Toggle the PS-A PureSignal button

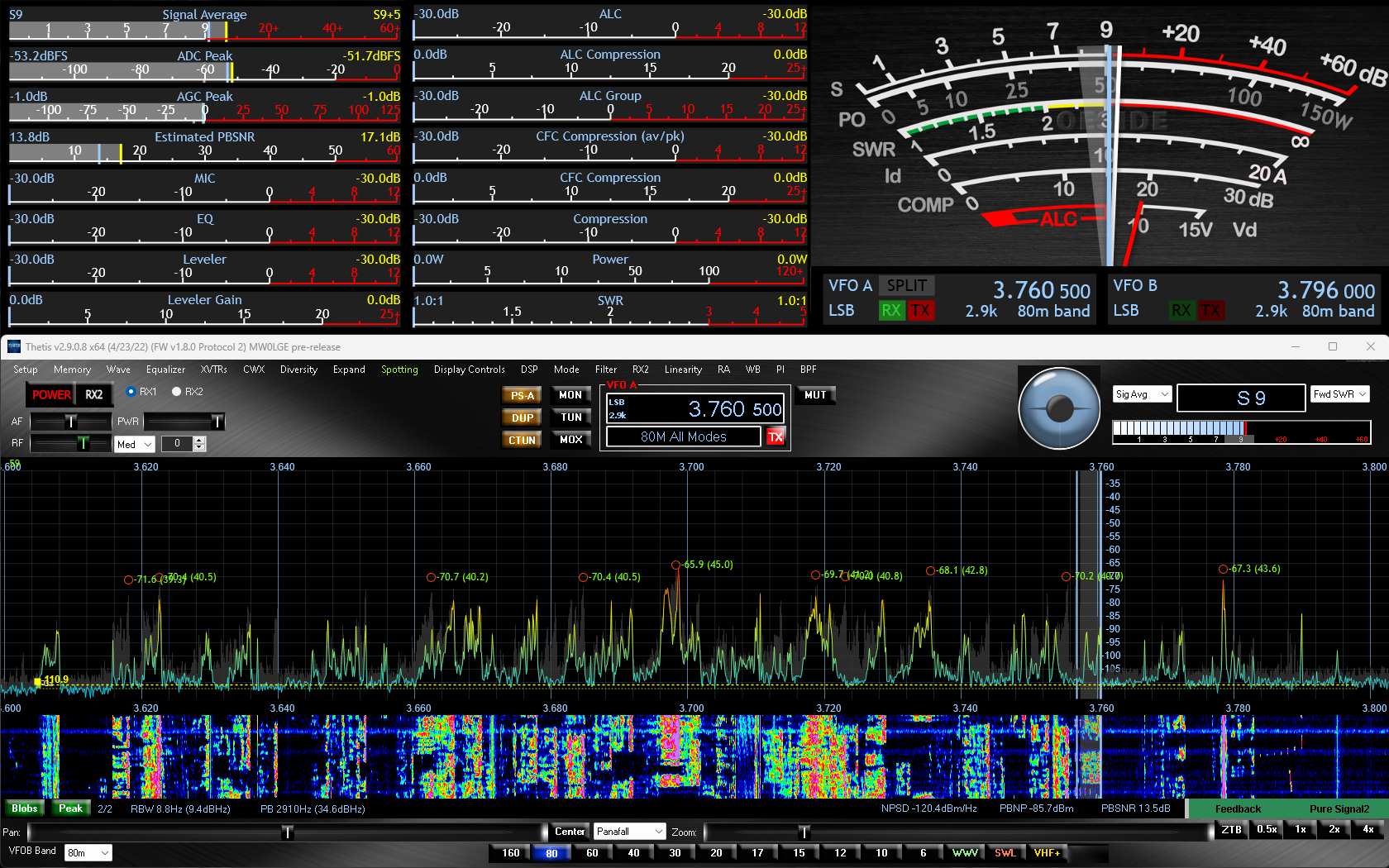tap(522, 395)
